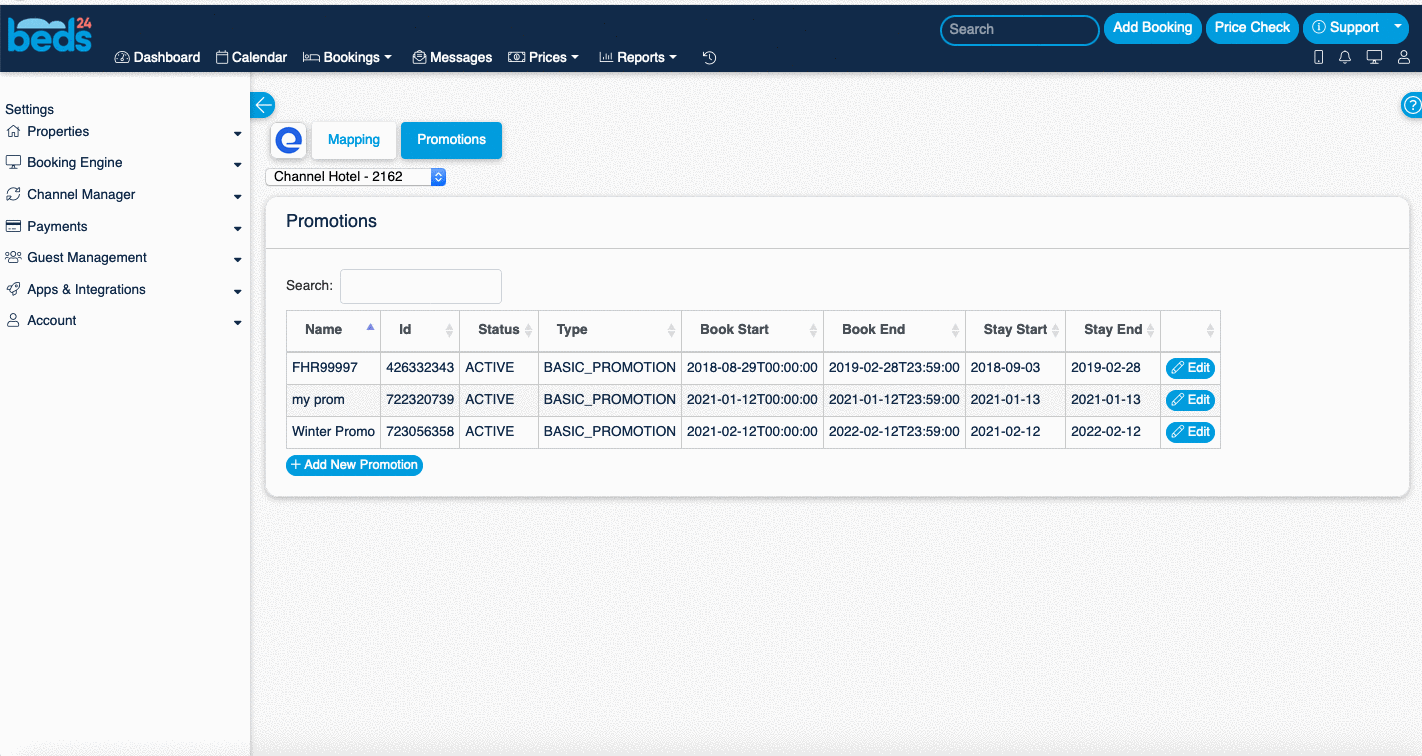Click Add New Promotion button

(x=354, y=465)
